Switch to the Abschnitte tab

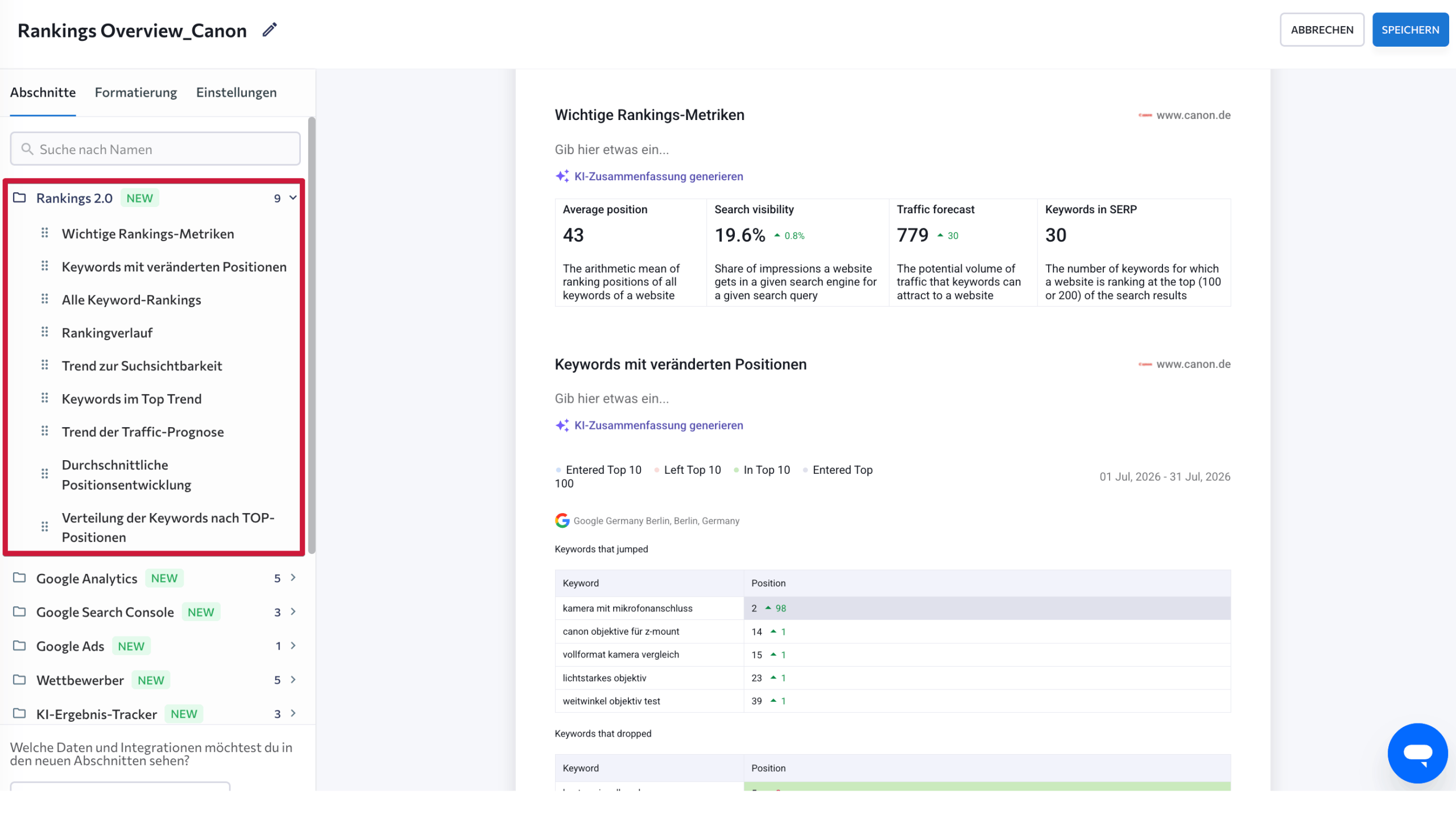(x=43, y=93)
